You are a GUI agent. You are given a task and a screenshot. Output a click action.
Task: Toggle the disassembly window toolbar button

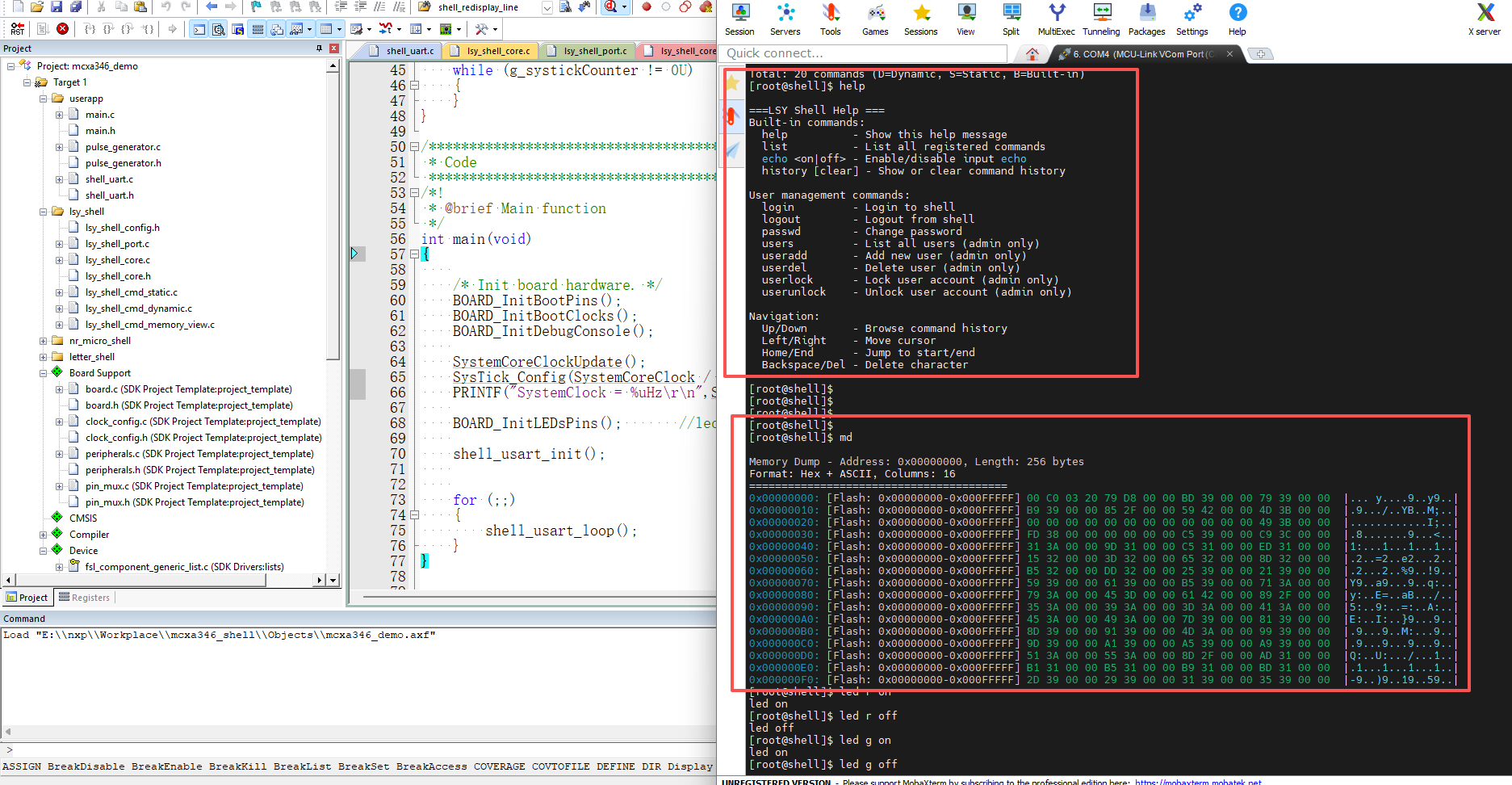coord(218,29)
